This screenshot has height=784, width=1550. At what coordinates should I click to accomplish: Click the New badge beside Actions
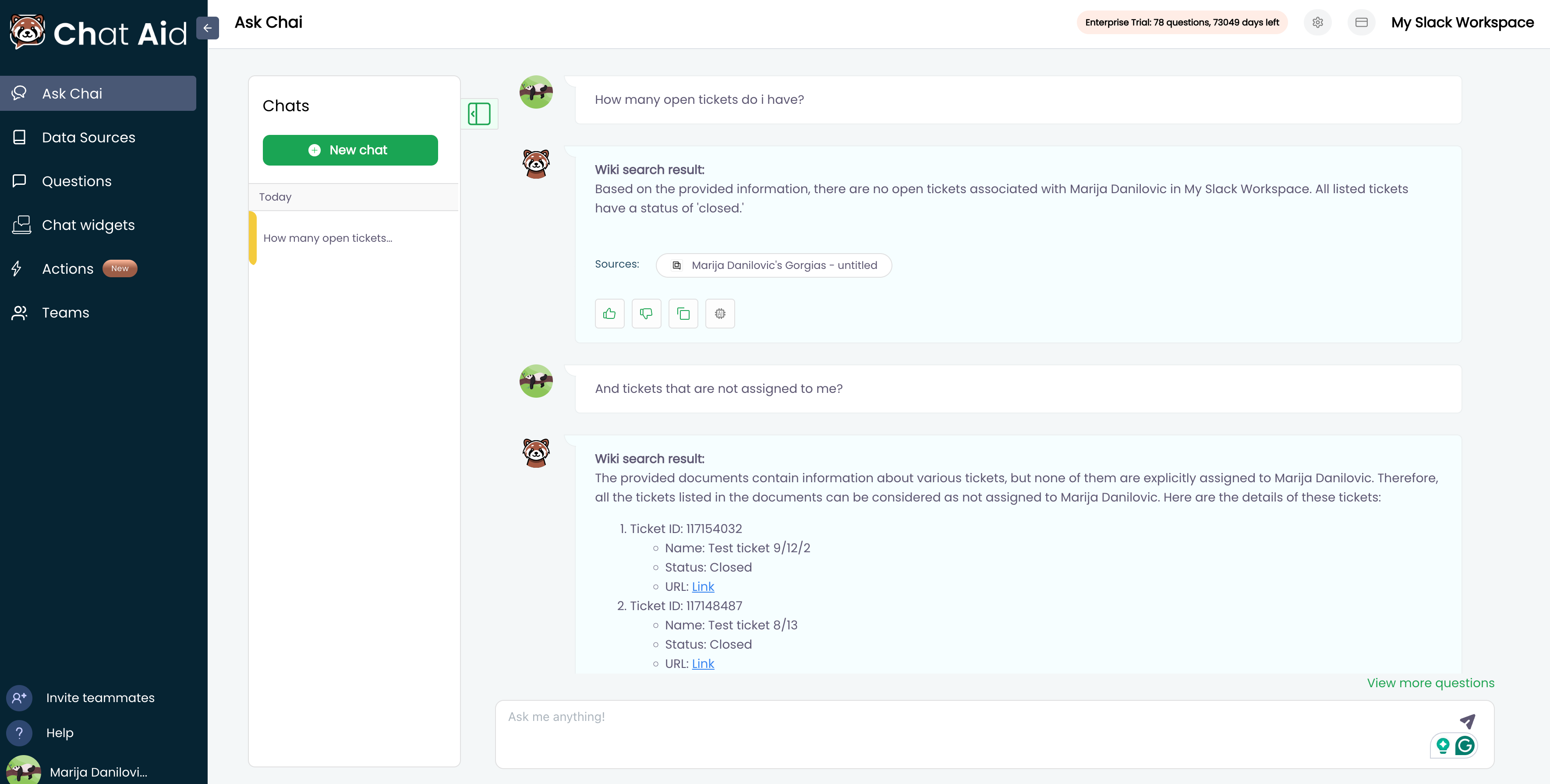[120, 268]
